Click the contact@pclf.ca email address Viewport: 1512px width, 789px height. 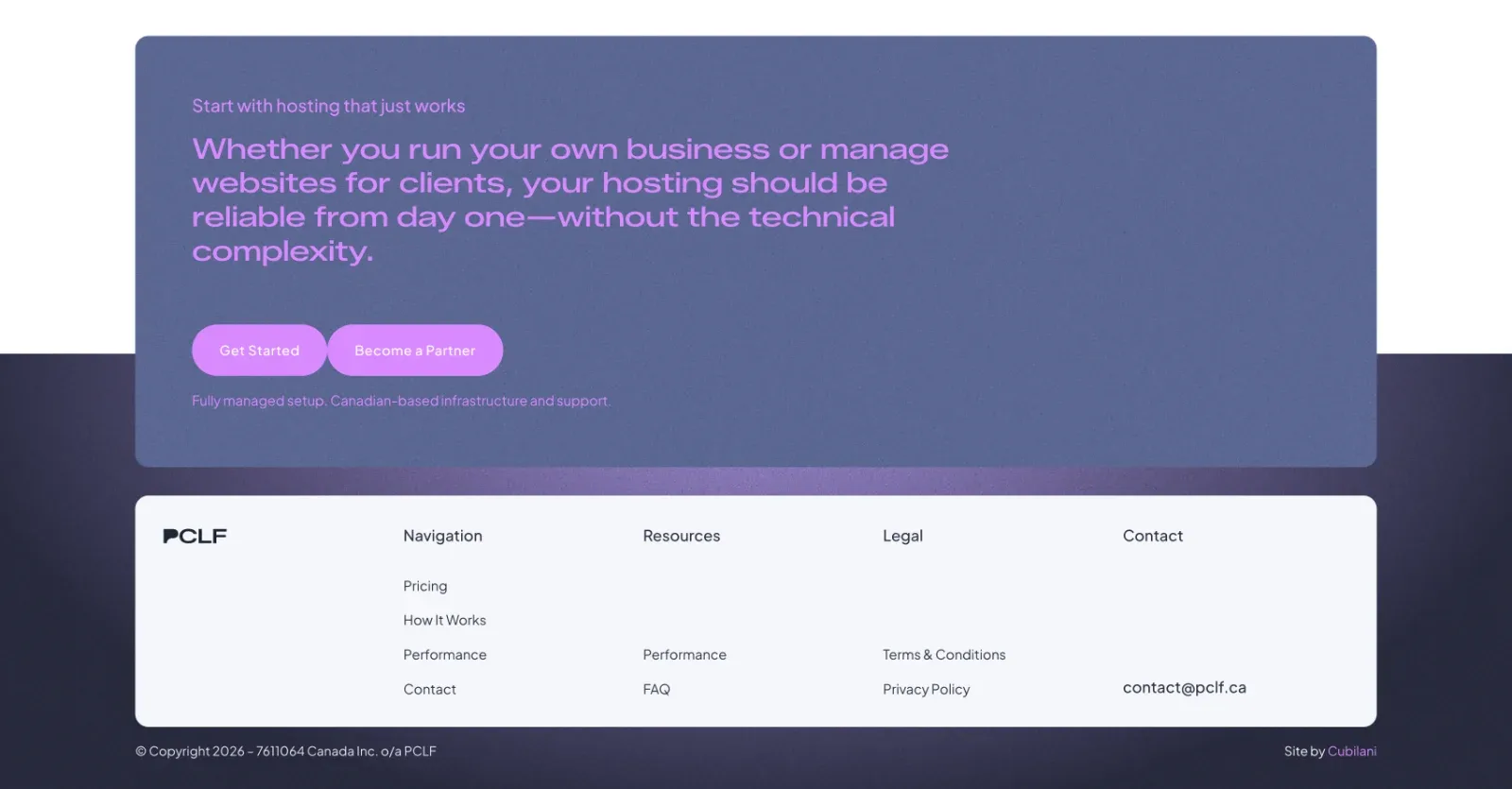(1184, 688)
